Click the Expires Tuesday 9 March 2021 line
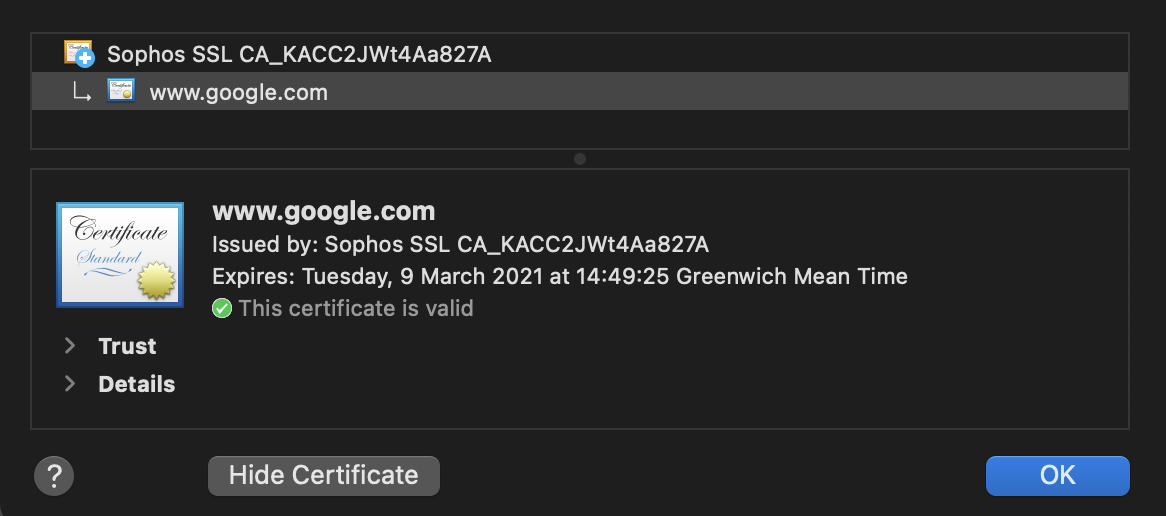Viewport: 1166px width, 516px height. tap(560, 277)
